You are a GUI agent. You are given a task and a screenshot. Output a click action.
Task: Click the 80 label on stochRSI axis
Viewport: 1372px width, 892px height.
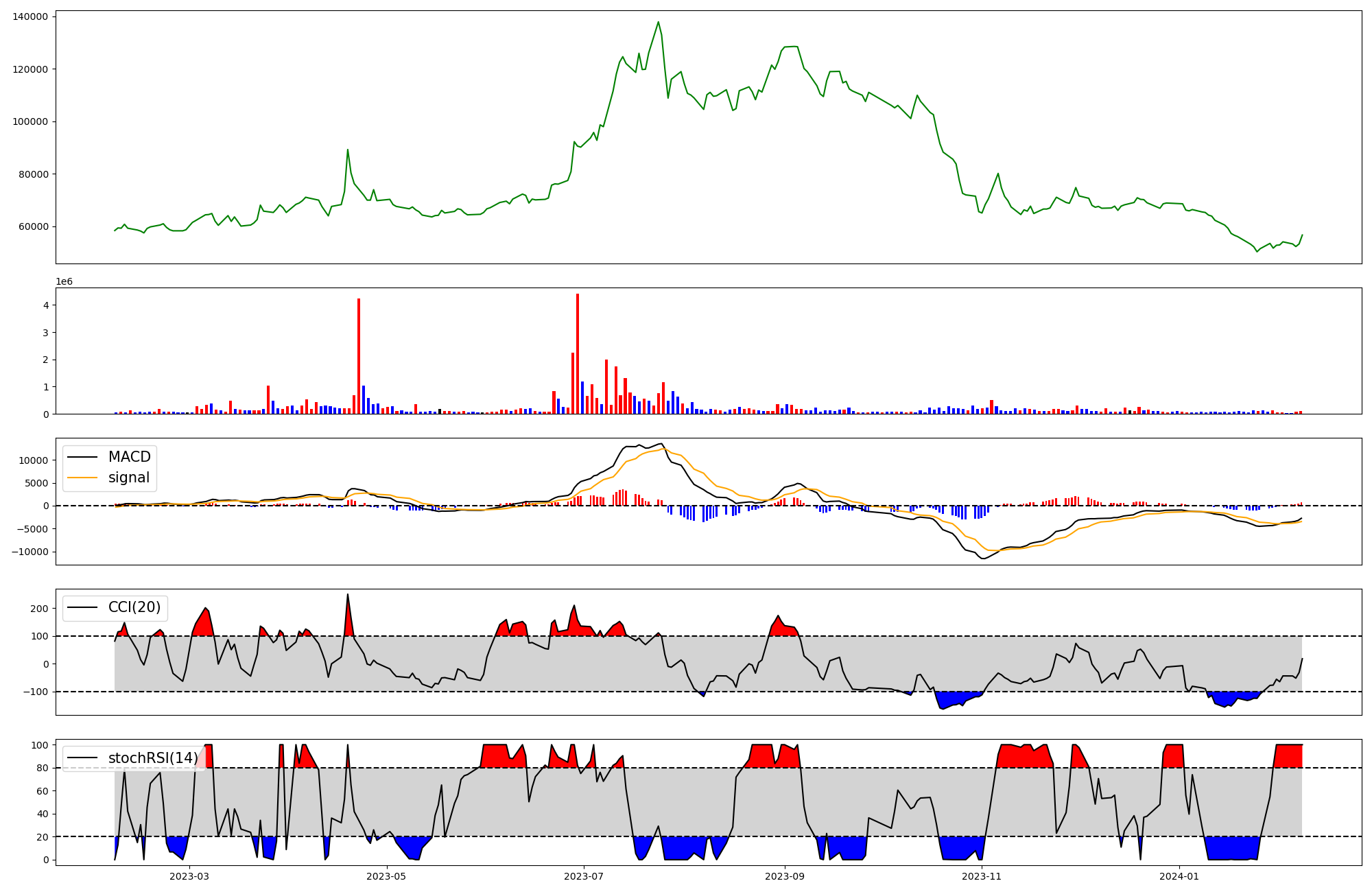[x=43, y=768]
